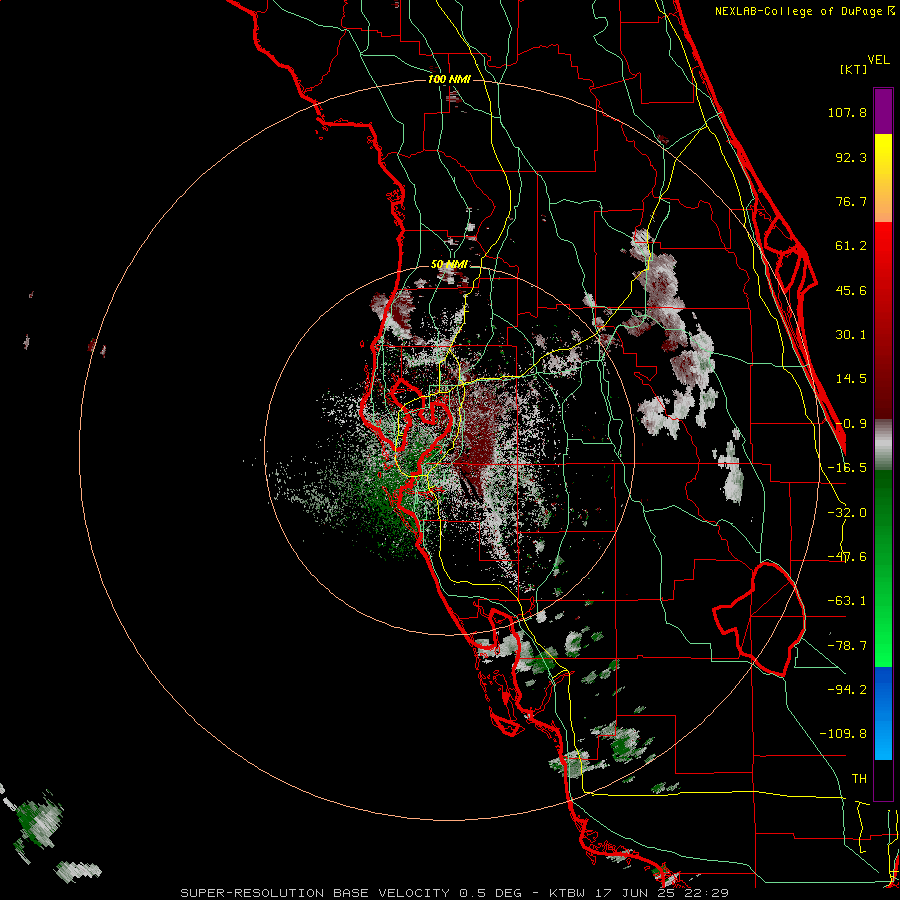Click the purple segment of velocity color bar
Viewport: 900px width, 900px height.
pos(883,111)
